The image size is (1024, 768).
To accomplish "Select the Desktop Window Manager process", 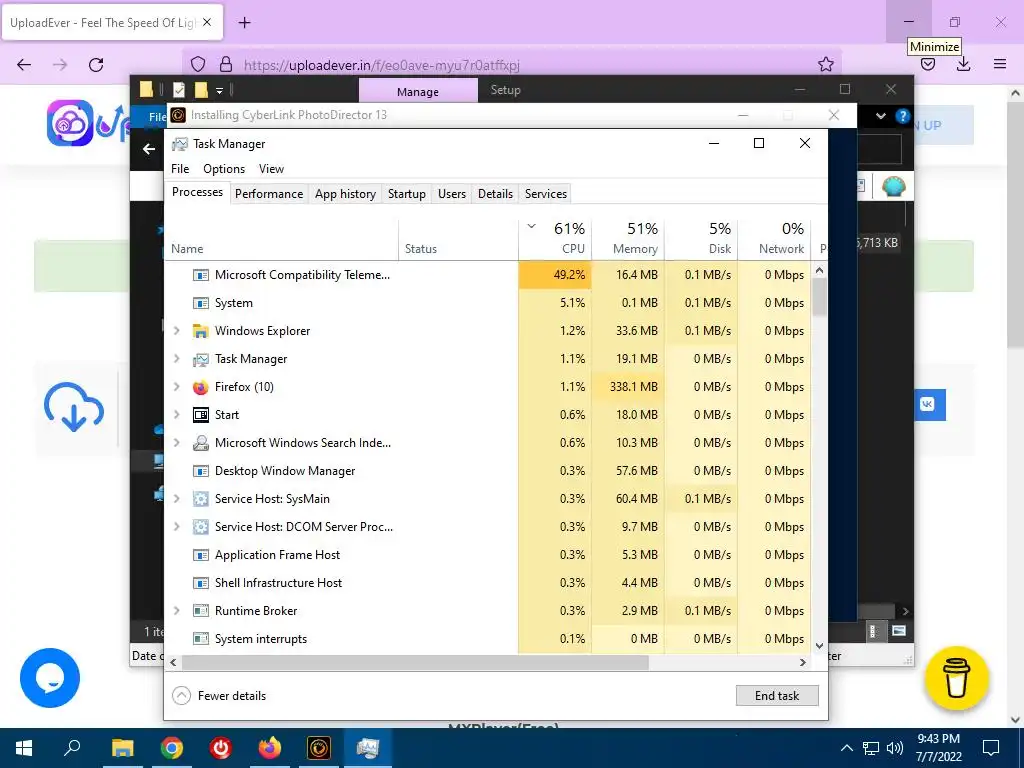I will click(x=487, y=471).
